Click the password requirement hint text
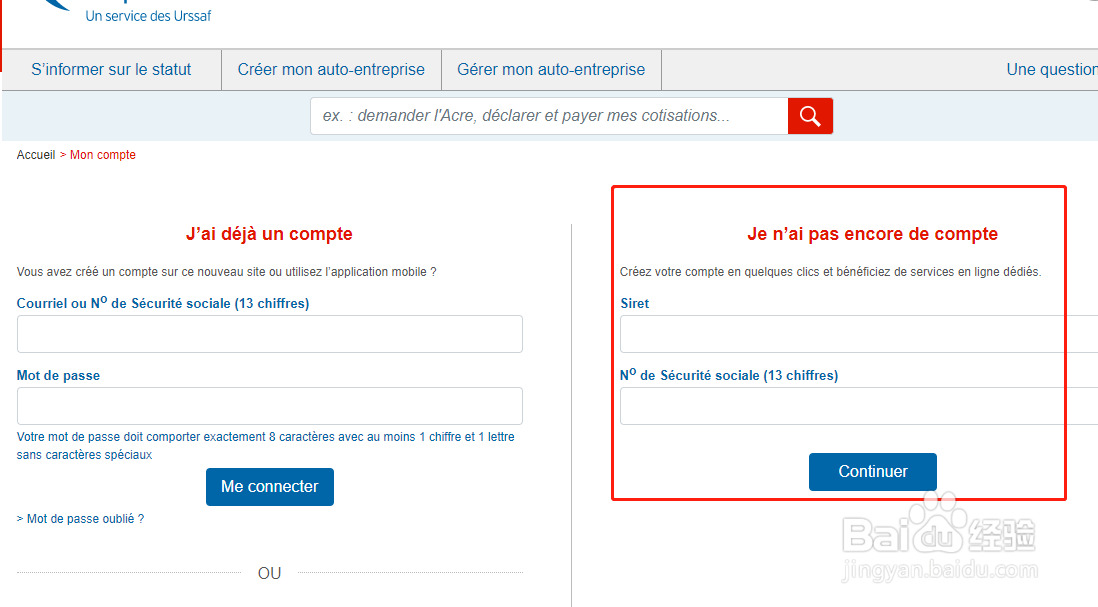 pyautogui.click(x=265, y=445)
